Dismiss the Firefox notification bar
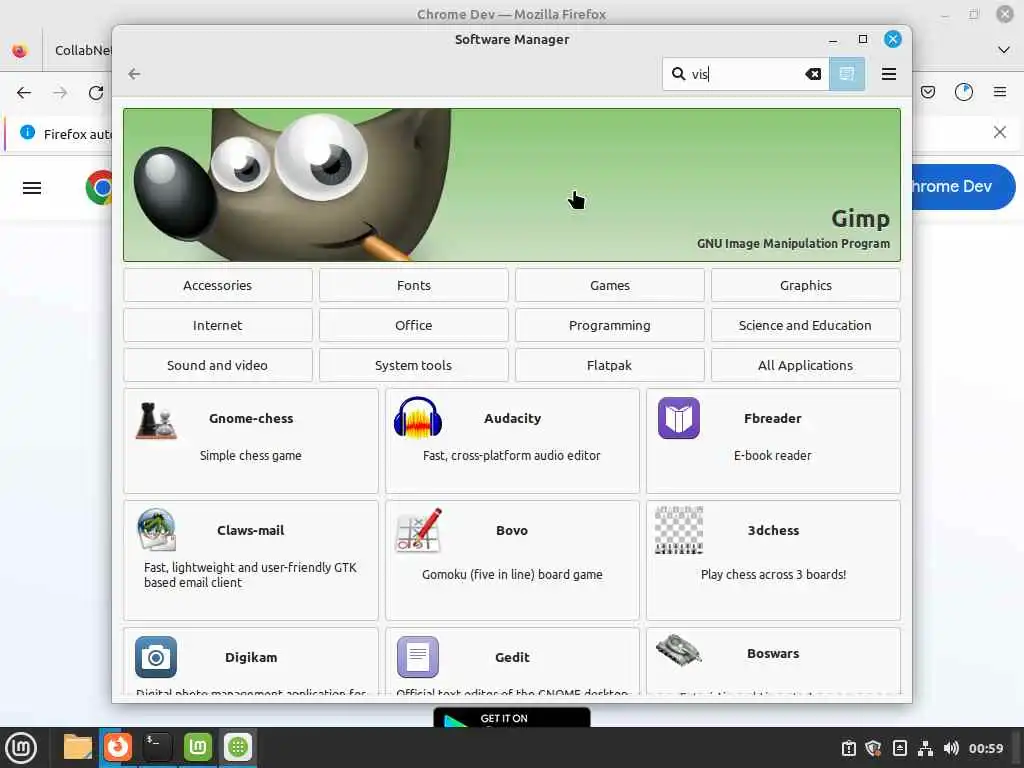Screen dimensions: 1024x768 [x=1000, y=132]
